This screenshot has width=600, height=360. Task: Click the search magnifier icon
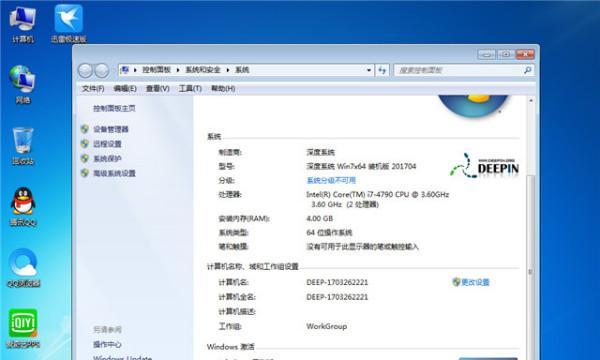[527, 70]
